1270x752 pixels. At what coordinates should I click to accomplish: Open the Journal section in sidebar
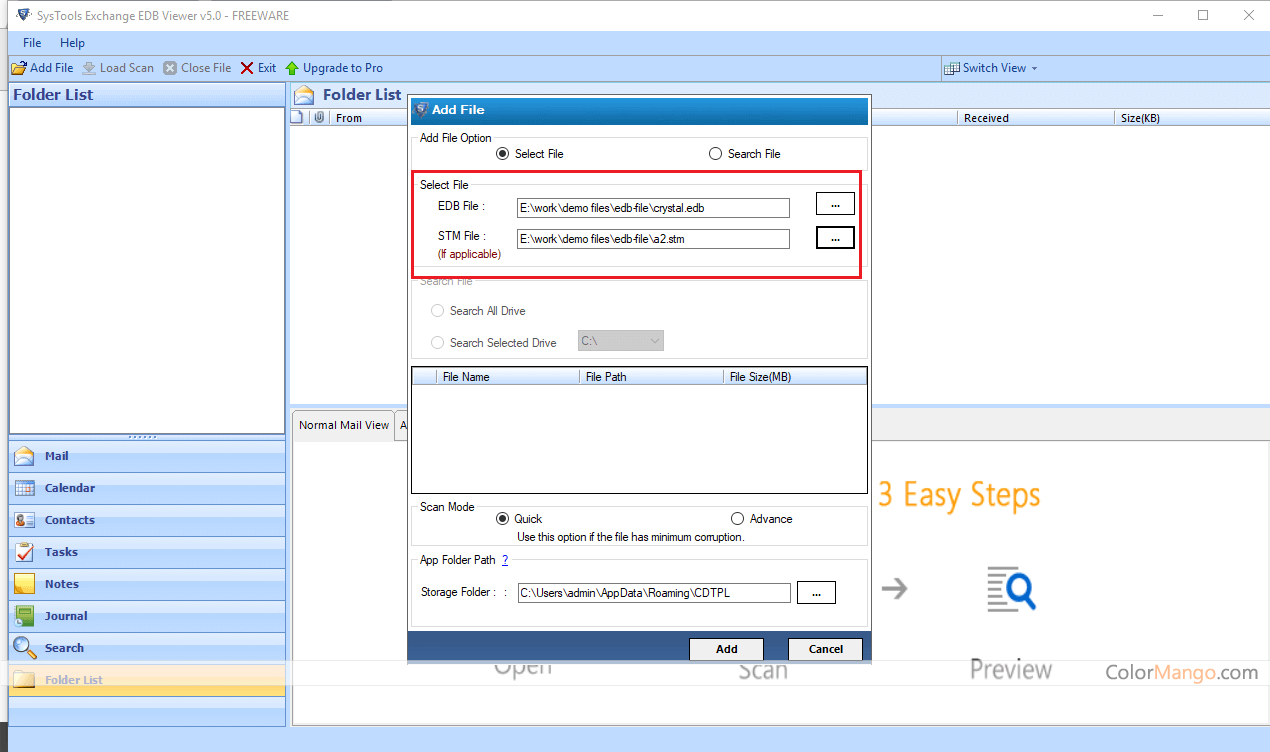point(65,616)
